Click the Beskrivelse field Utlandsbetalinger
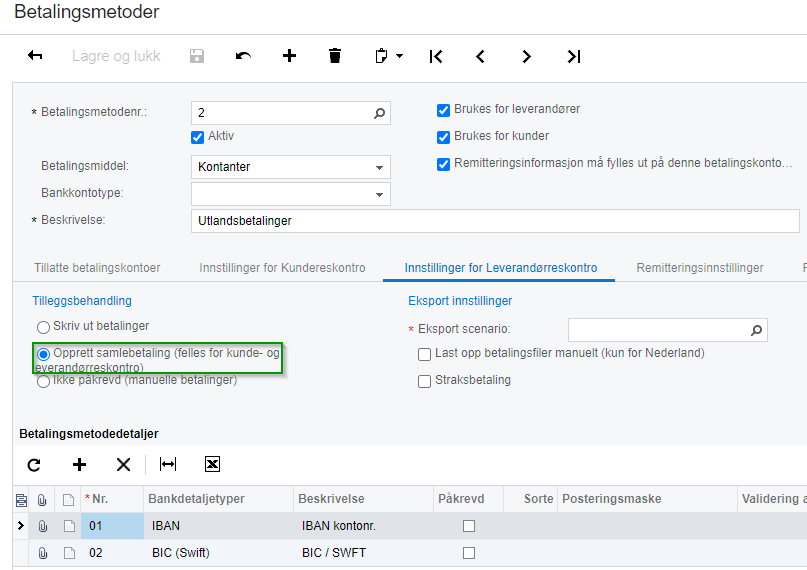 coord(495,221)
